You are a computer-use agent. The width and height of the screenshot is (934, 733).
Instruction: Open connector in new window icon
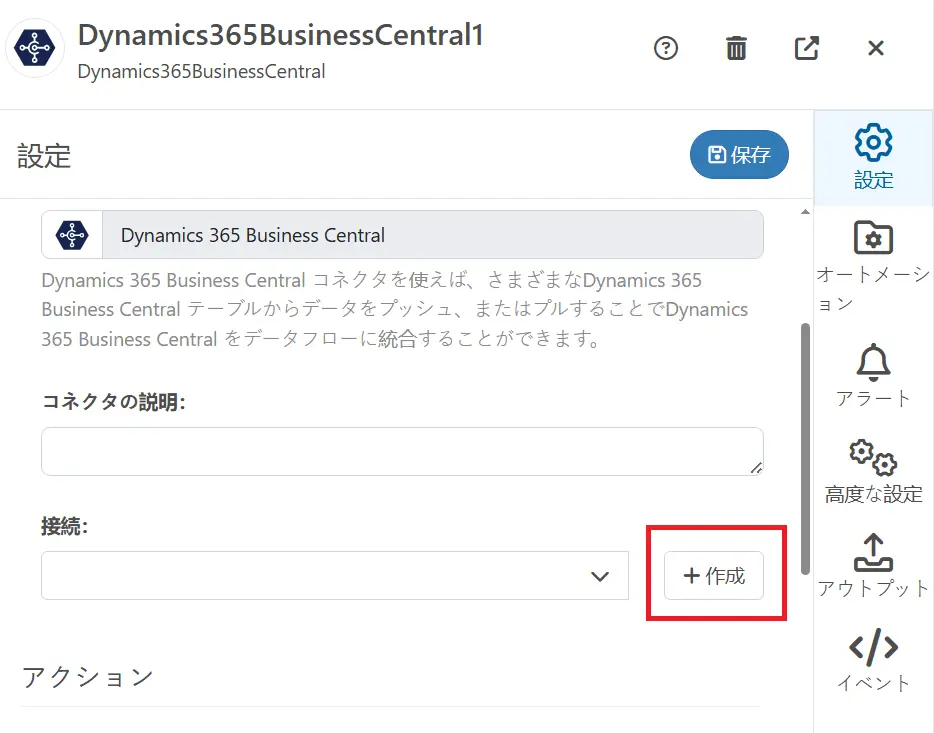(x=807, y=48)
